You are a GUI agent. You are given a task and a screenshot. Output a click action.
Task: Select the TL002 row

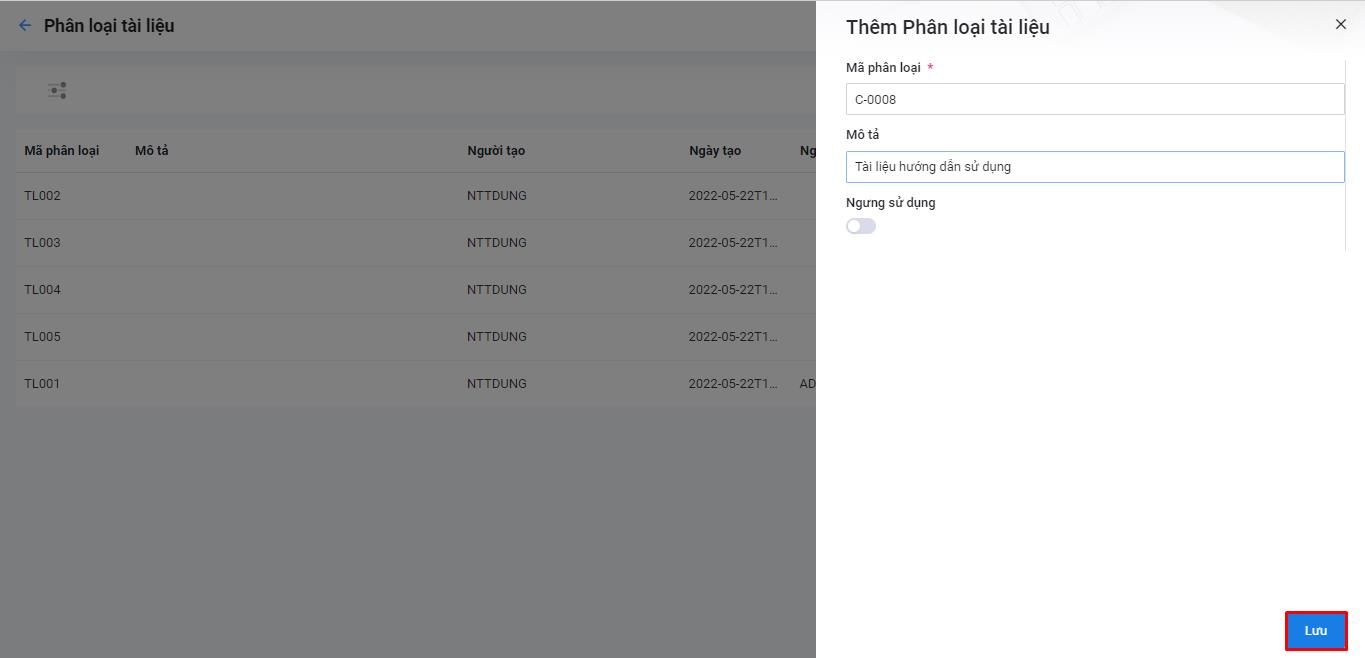pos(43,196)
